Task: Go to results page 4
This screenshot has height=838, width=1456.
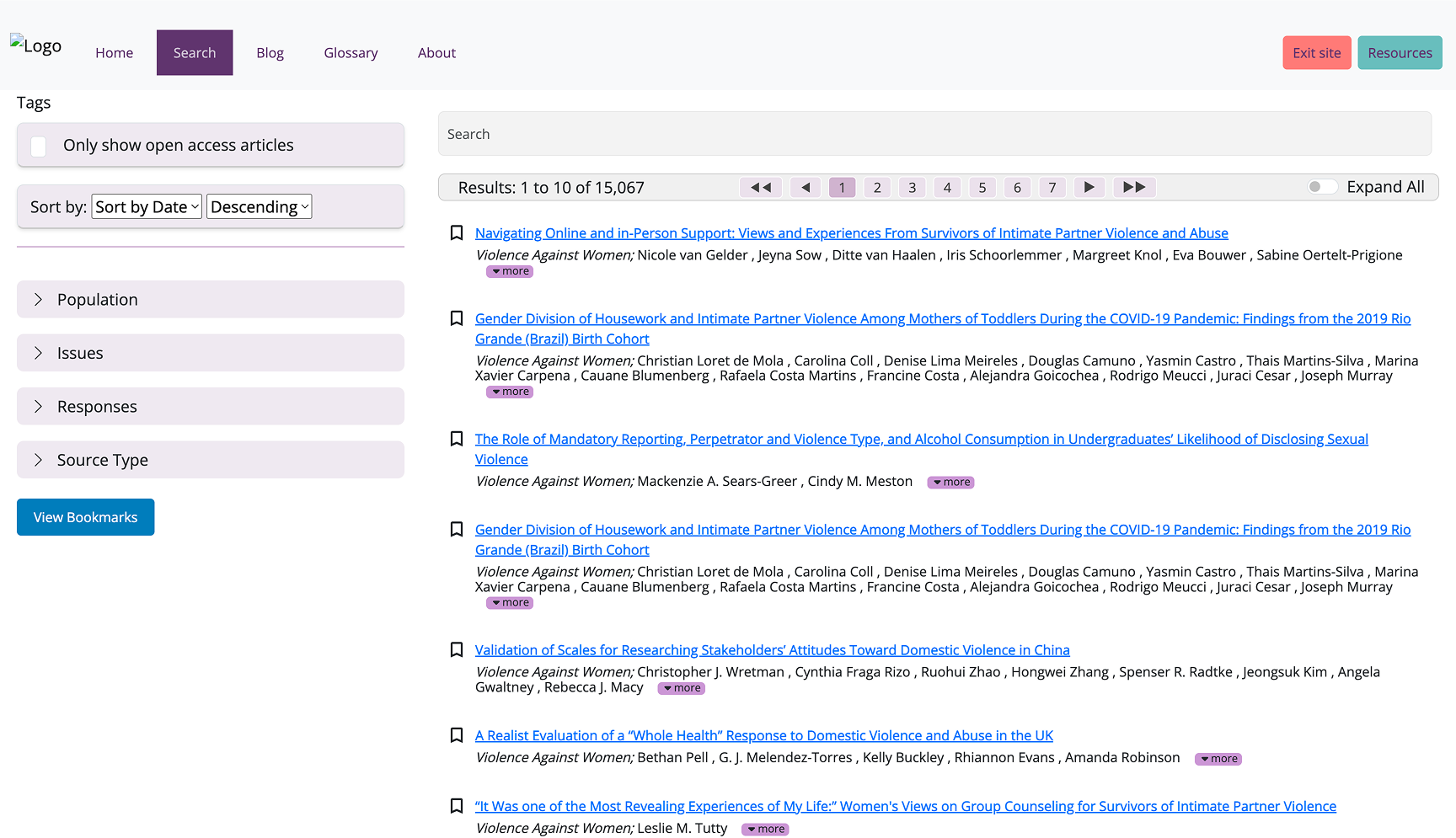Action: click(947, 187)
